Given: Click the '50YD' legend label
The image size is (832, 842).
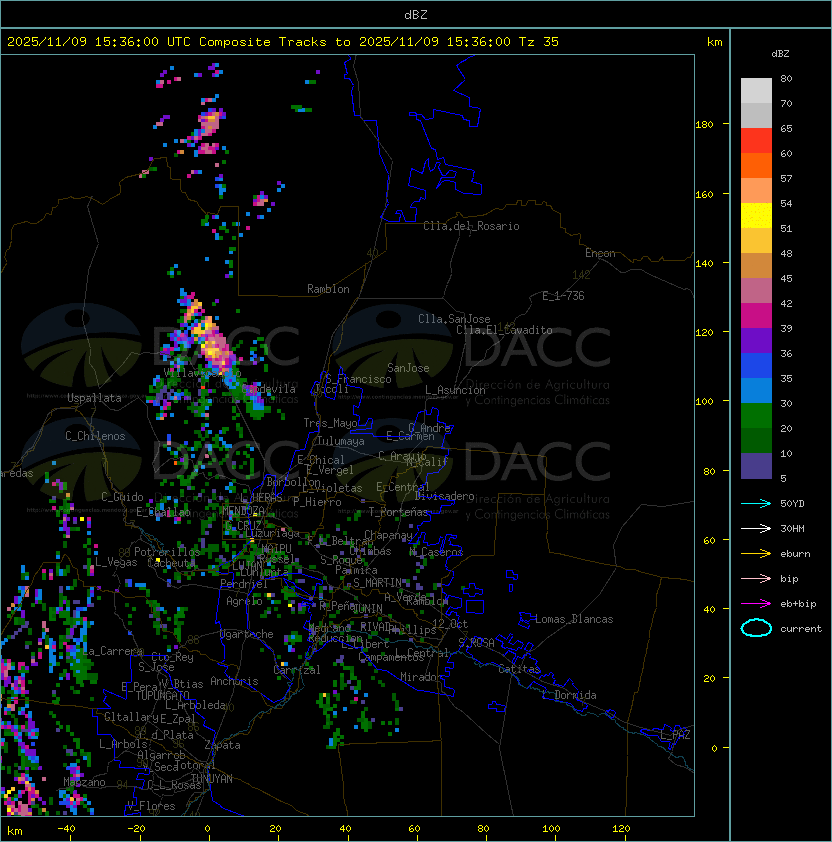Looking at the screenshot, I should coord(792,504).
